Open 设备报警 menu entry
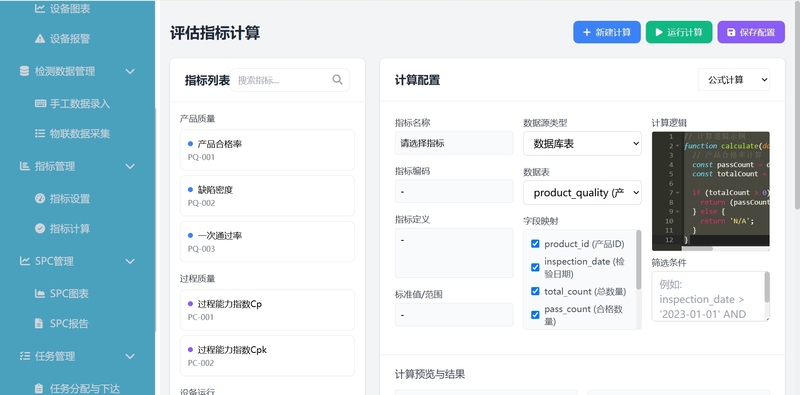Viewport: 800px width, 395px height. (70, 39)
